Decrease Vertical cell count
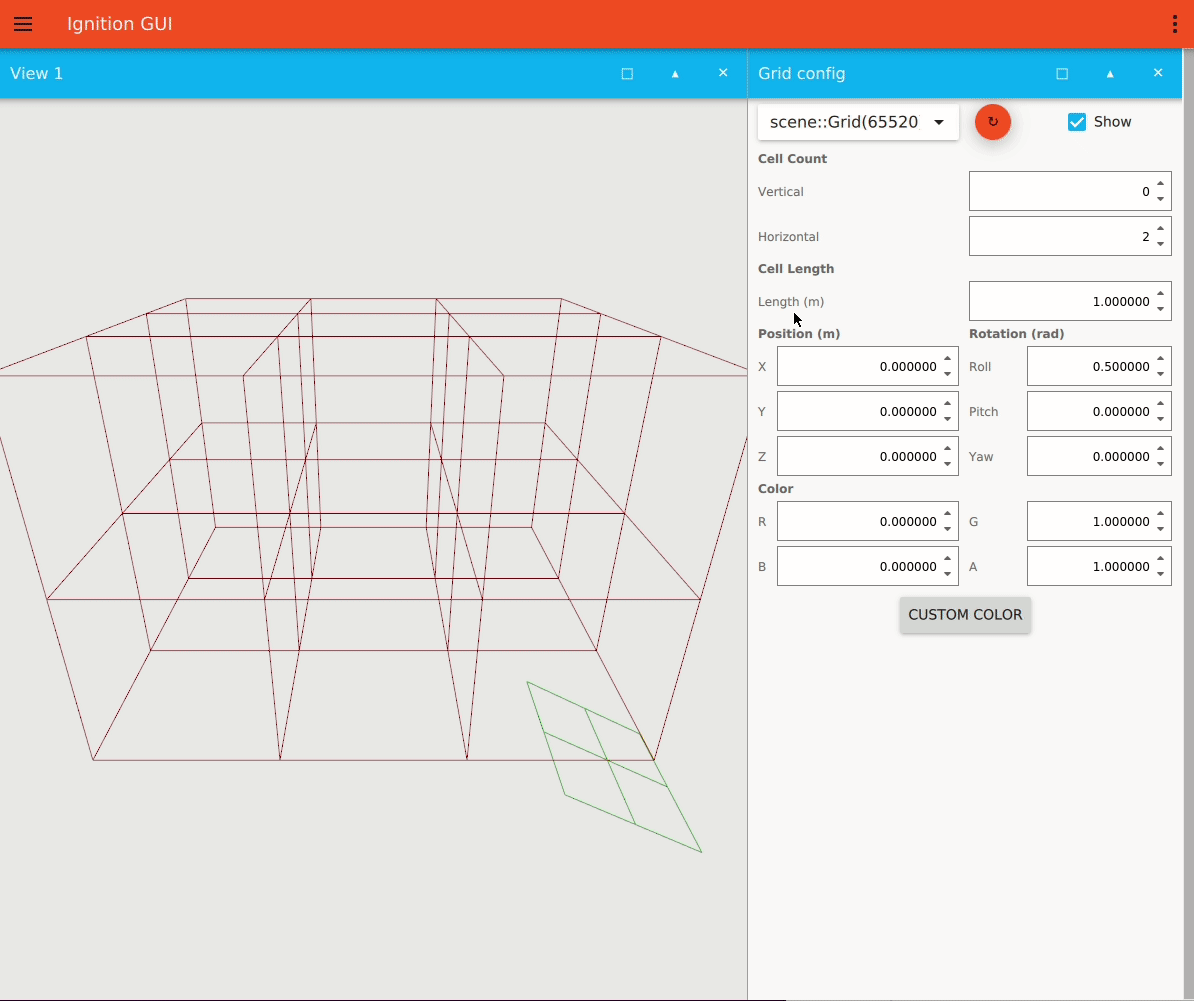1194x1001 pixels. (1160, 199)
